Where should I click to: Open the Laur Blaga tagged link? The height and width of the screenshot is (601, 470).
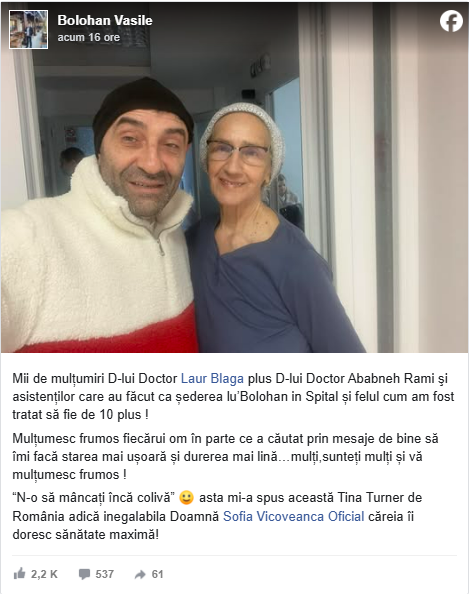pyautogui.click(x=212, y=378)
